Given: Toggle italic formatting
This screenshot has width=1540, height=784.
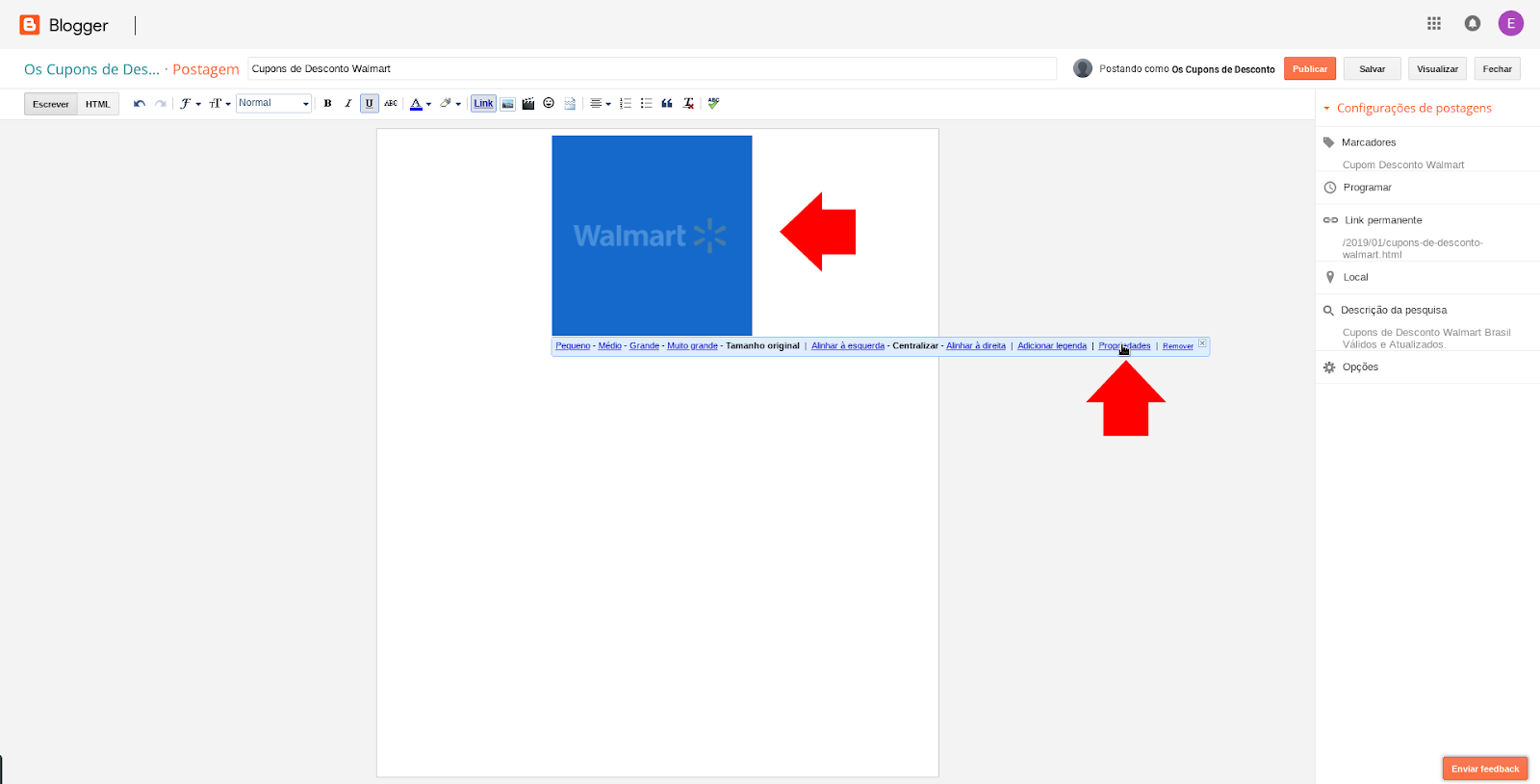Looking at the screenshot, I should tap(348, 104).
